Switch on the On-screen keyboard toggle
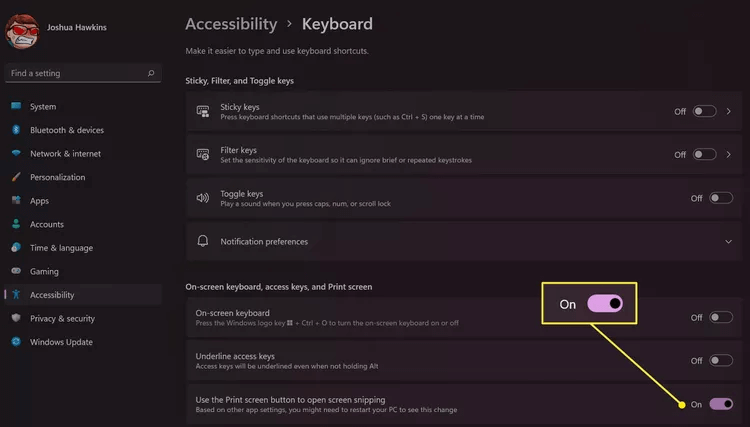 coord(721,318)
